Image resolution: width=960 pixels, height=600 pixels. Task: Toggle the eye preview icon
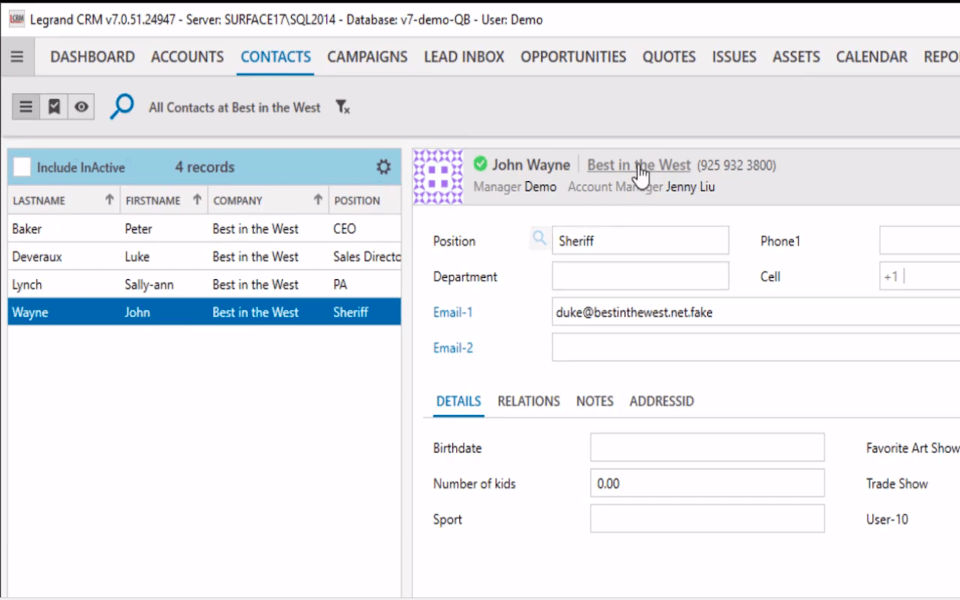[x=81, y=107]
